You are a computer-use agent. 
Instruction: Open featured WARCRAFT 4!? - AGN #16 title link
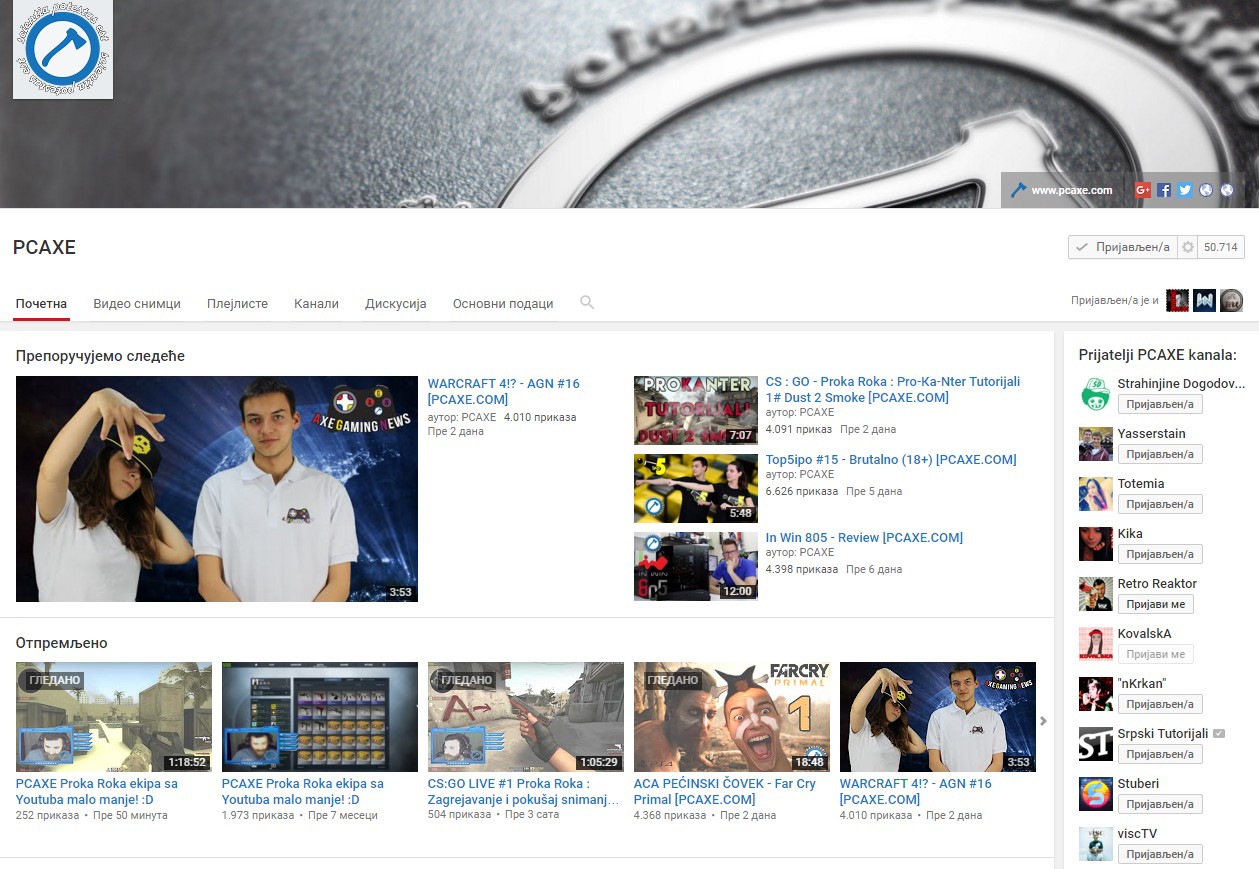(x=503, y=391)
